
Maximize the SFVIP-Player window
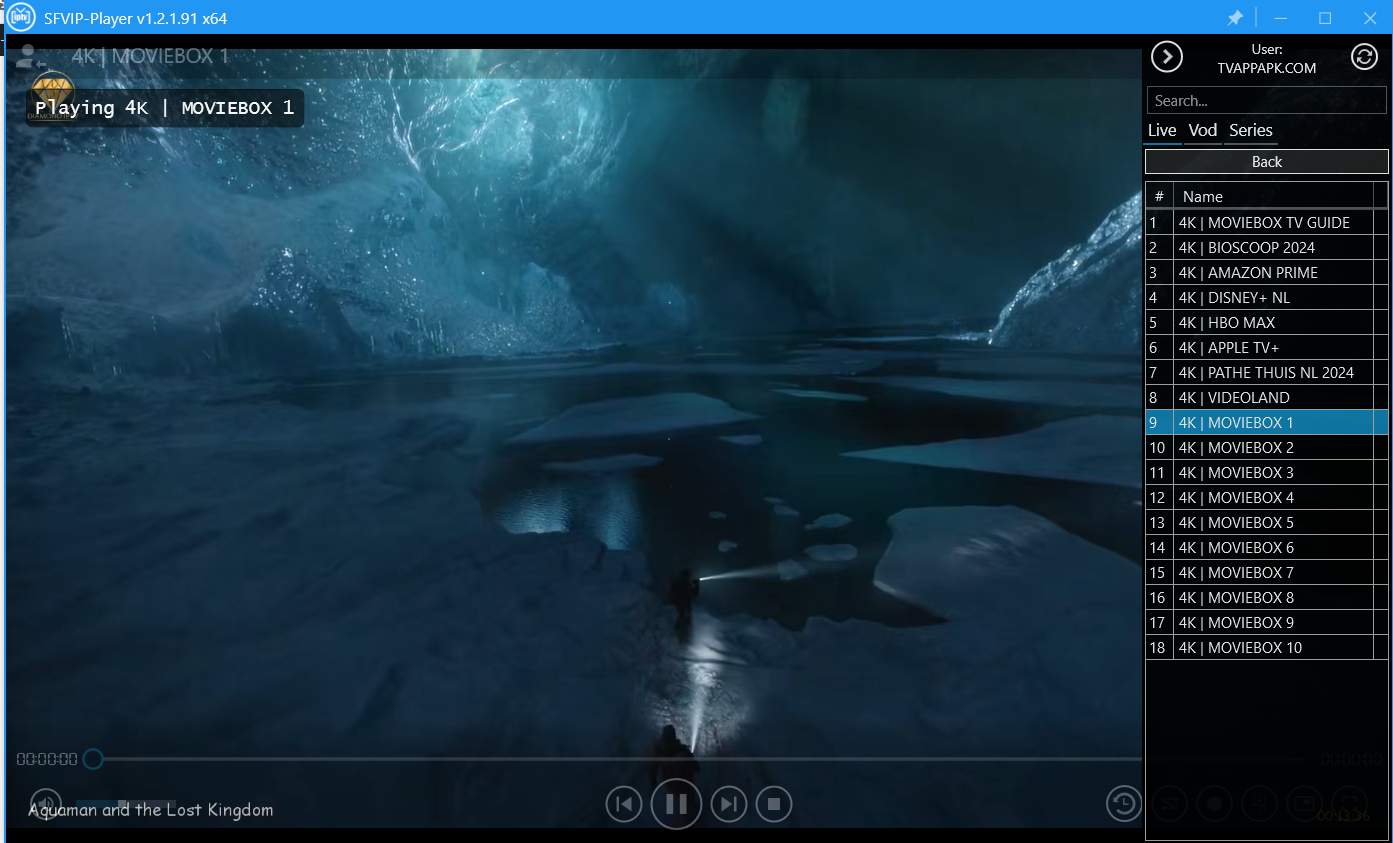pos(1325,18)
